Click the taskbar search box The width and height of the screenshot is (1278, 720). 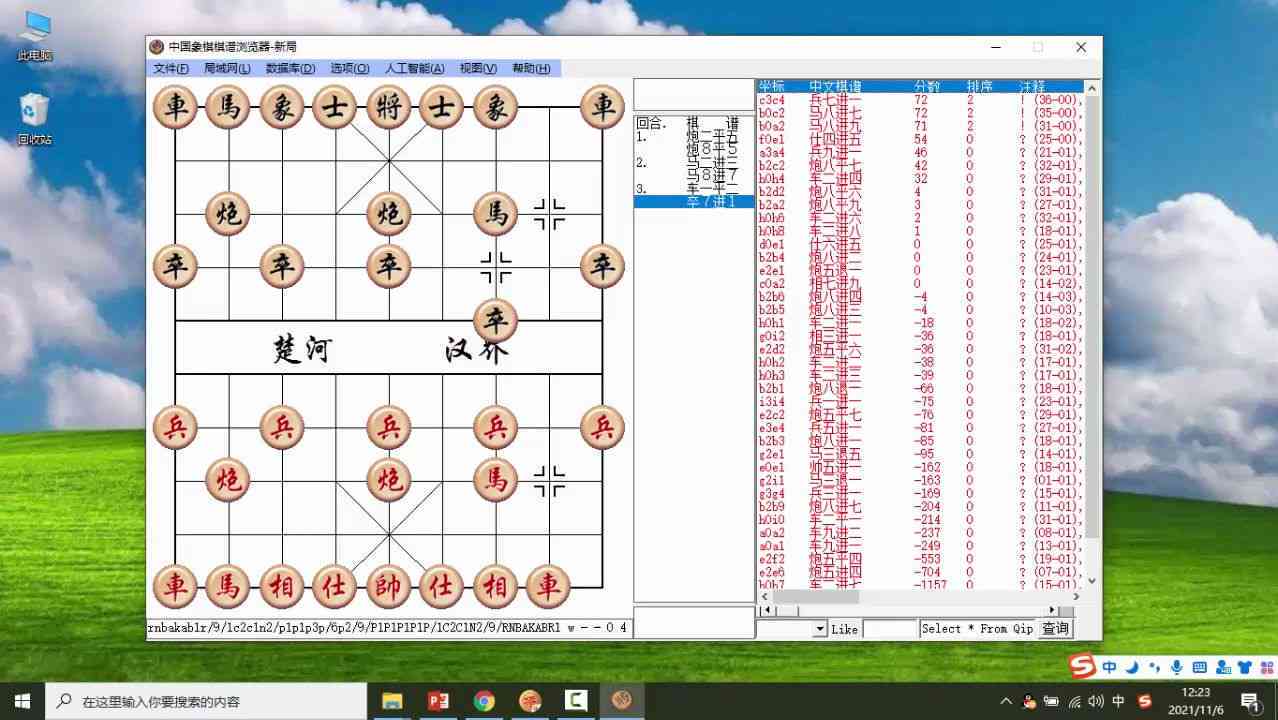pos(207,701)
